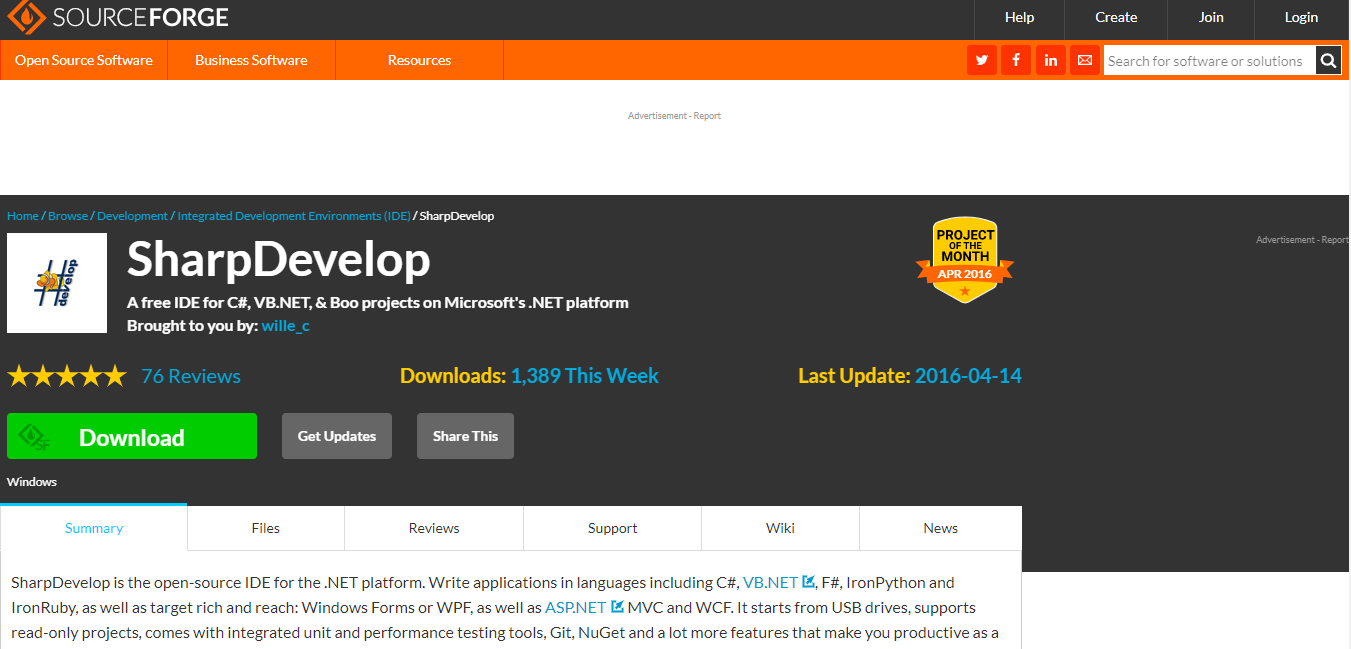Click the green Download button

132,436
